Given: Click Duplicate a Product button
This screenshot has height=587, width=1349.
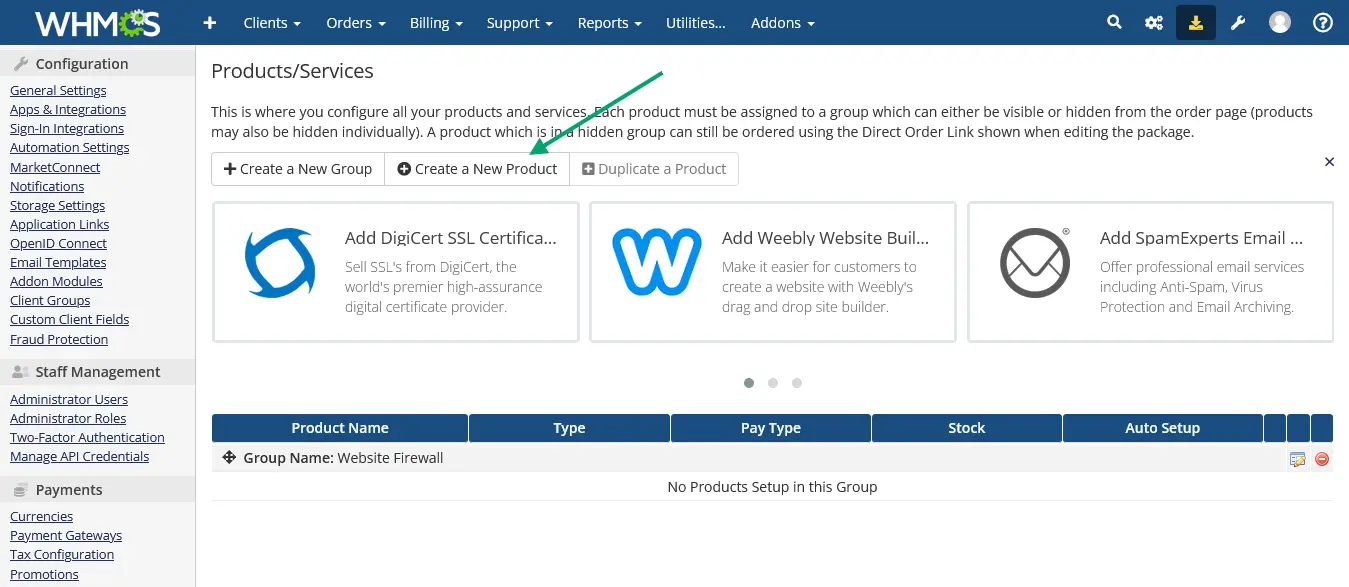Looking at the screenshot, I should [654, 169].
